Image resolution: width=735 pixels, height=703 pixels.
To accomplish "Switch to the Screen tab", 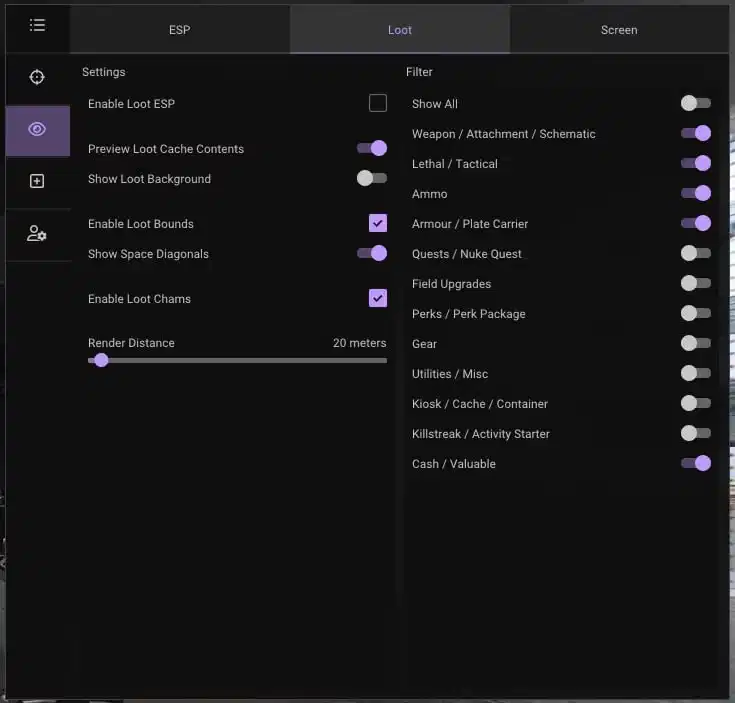I will (x=619, y=30).
